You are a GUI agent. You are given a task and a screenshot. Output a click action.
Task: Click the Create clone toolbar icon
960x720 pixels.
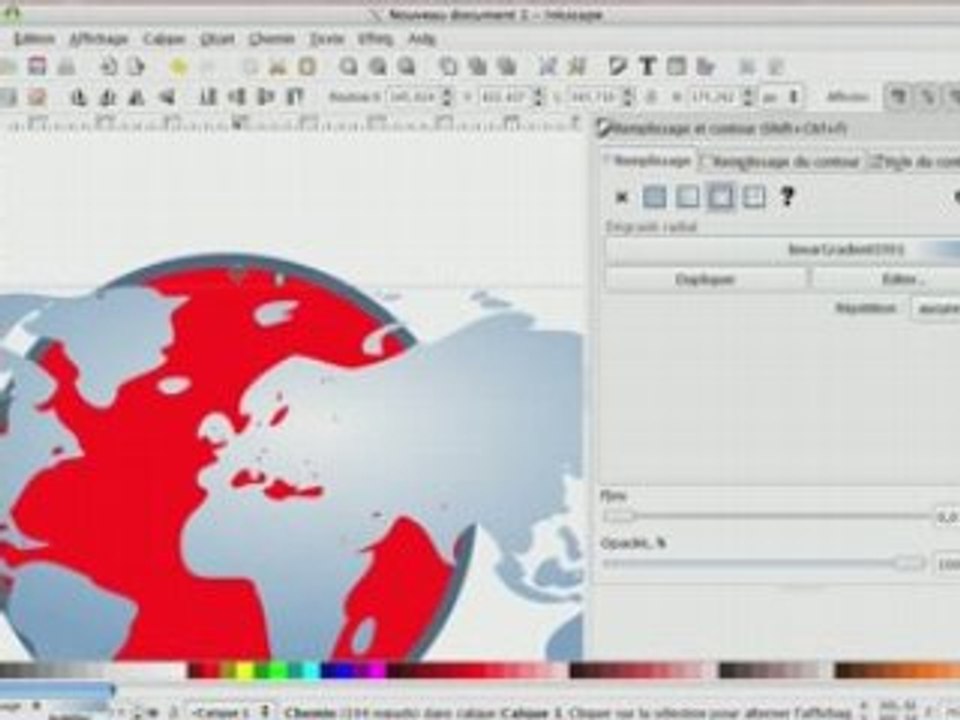pos(478,66)
